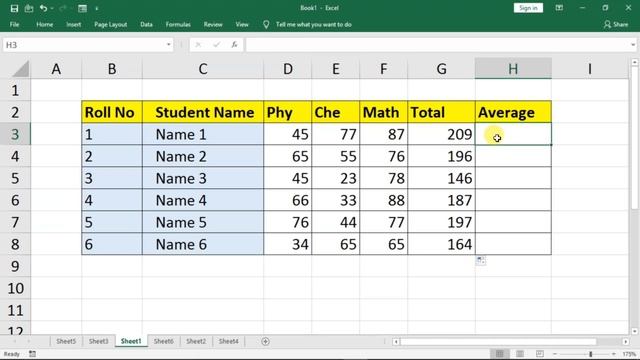The image size is (640, 360).
Task: Click the zoom out minus icon
Action: pos(555,354)
